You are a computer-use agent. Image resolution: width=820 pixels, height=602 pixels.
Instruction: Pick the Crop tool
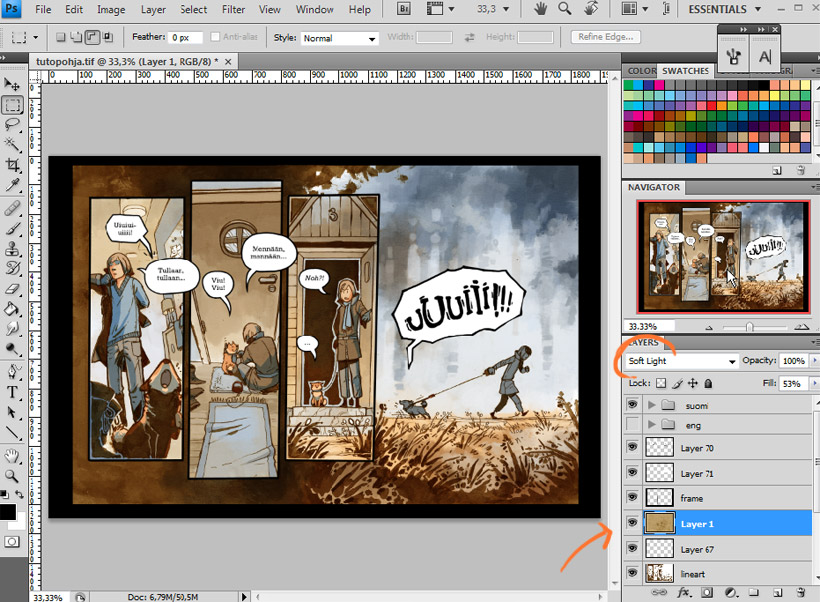pyautogui.click(x=13, y=165)
